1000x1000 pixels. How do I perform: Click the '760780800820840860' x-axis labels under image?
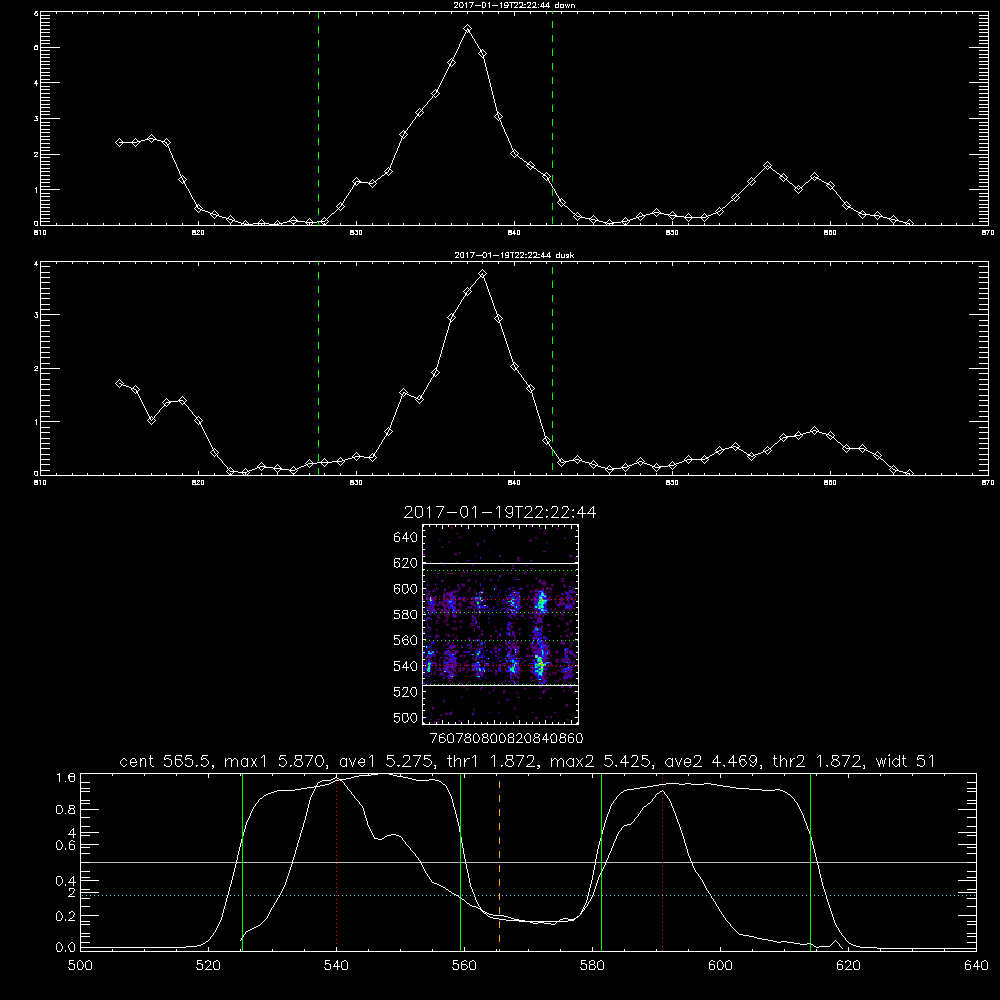tap(506, 738)
